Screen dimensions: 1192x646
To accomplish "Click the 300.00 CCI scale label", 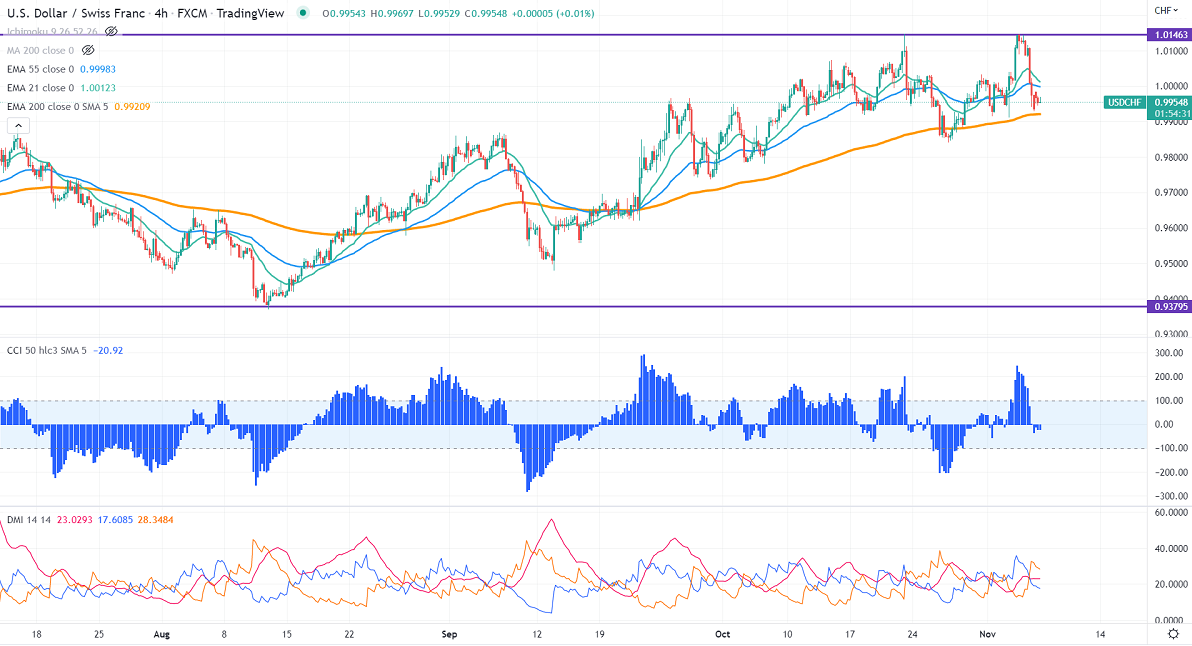I will click(x=1169, y=353).
